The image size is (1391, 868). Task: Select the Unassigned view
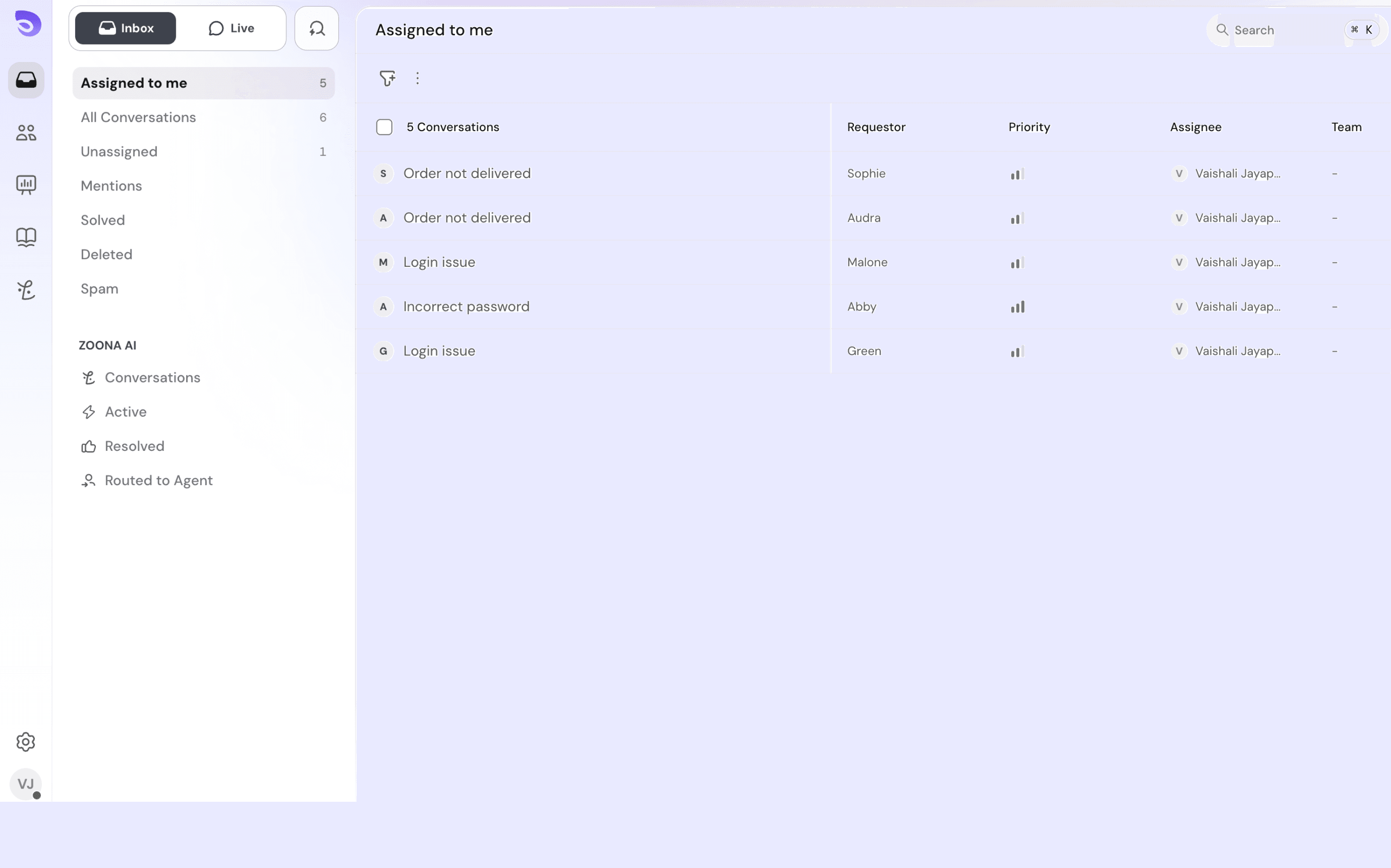point(203,152)
